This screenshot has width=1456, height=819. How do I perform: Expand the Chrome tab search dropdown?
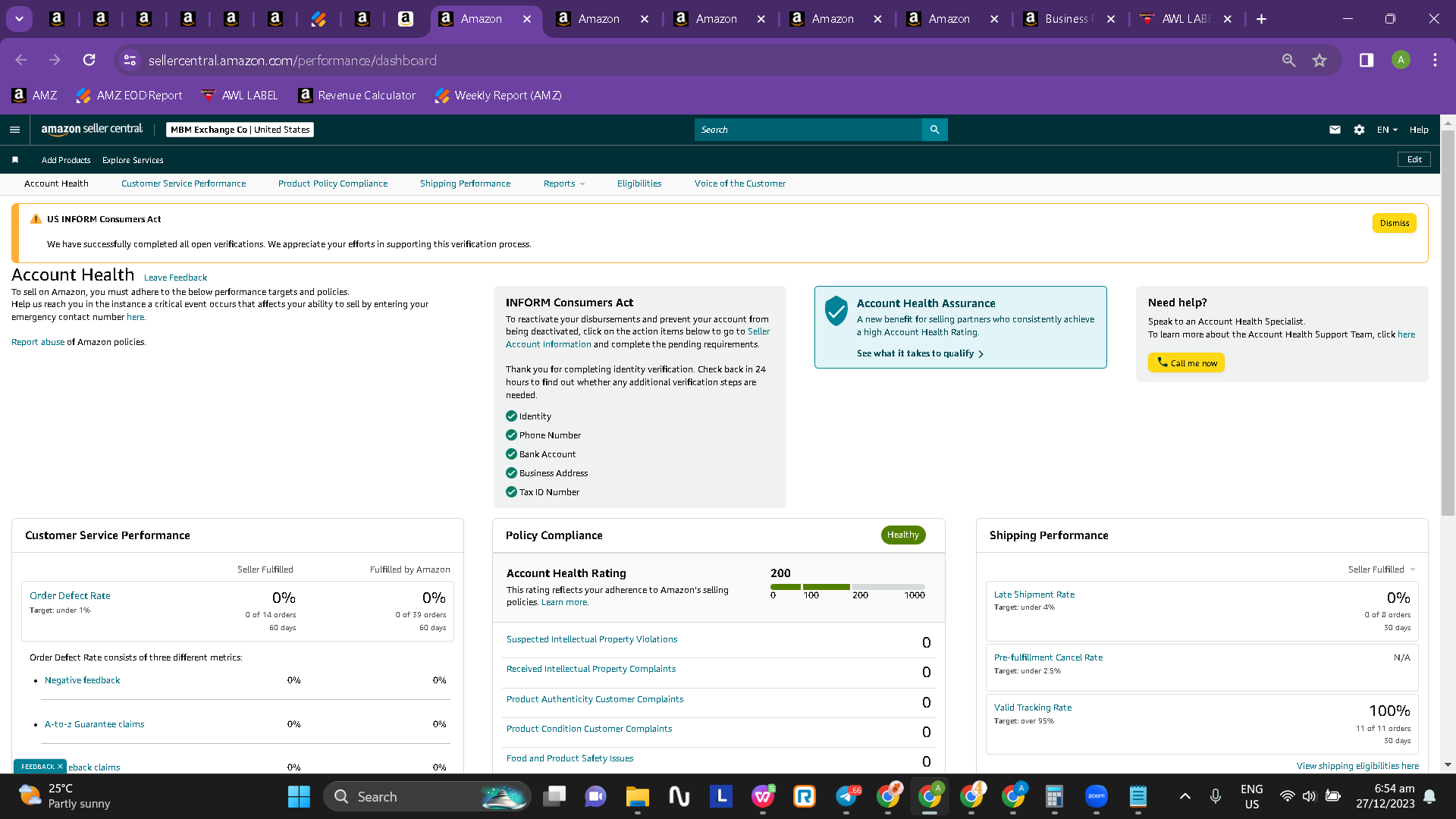[19, 19]
